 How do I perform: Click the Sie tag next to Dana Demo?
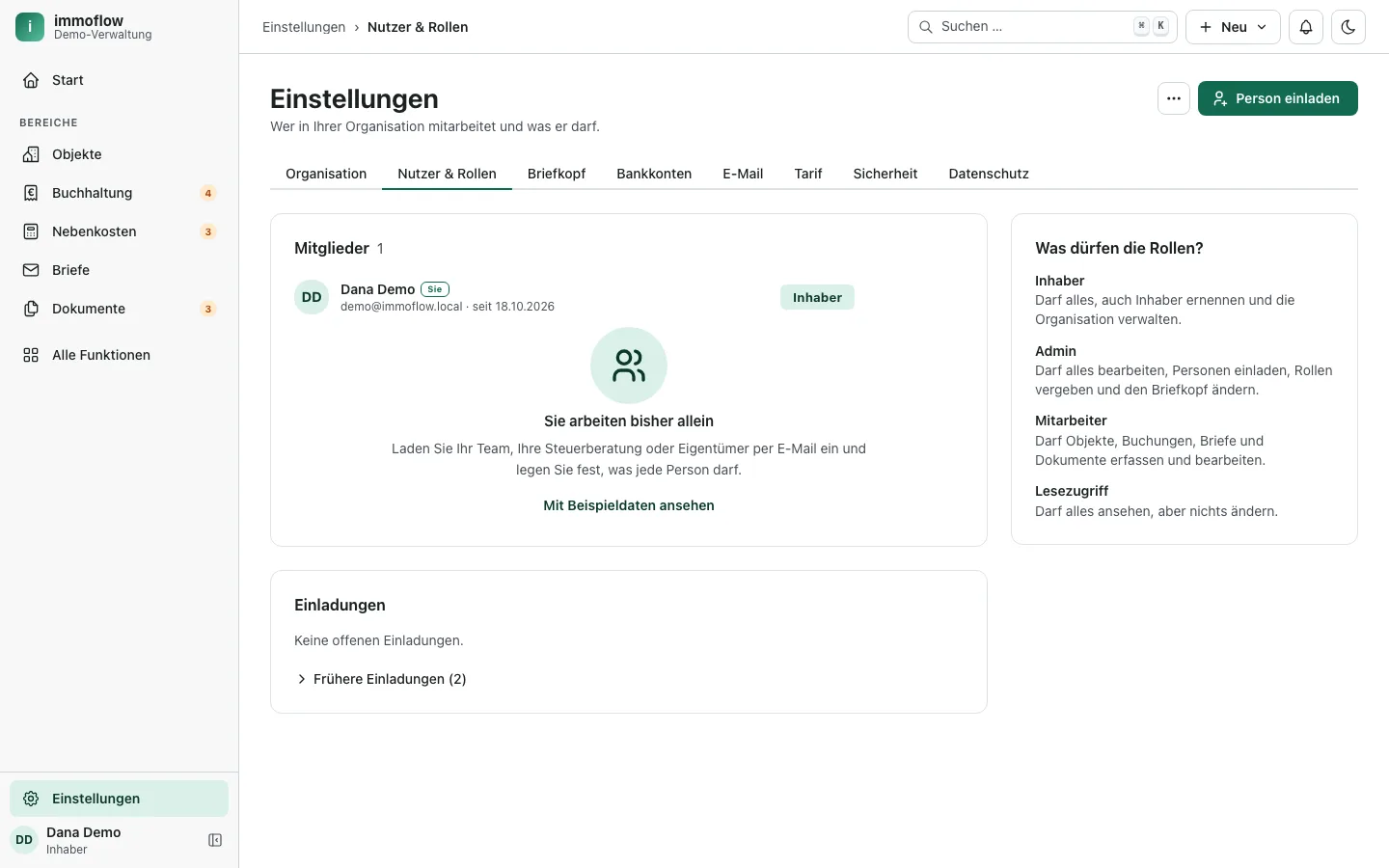pos(435,289)
